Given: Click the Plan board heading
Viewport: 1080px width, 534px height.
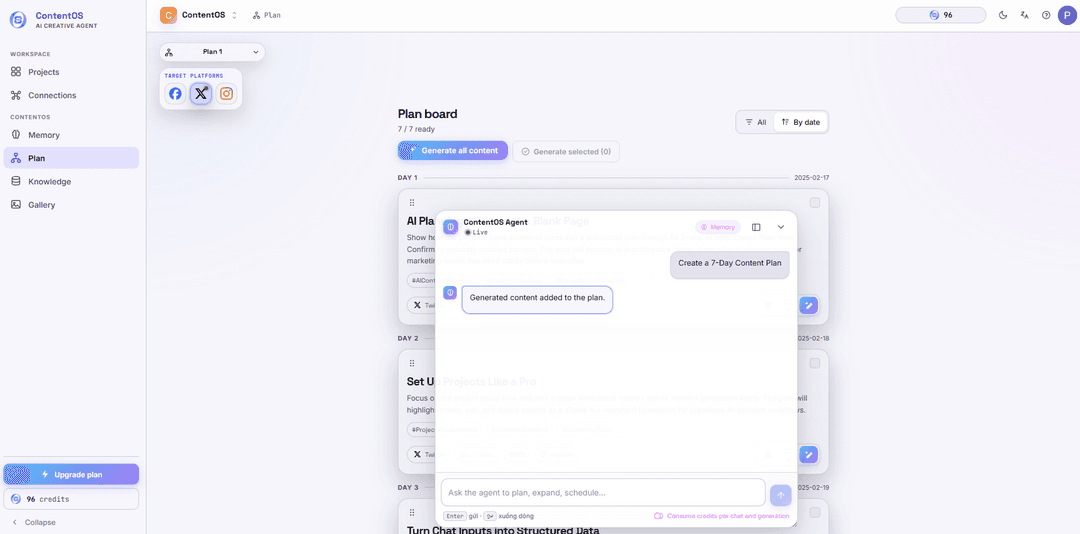Looking at the screenshot, I should click(x=427, y=114).
